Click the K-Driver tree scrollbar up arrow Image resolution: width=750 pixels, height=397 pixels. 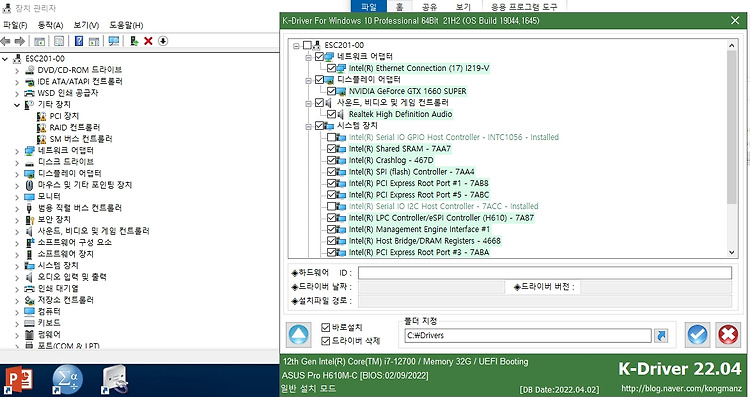[x=731, y=45]
